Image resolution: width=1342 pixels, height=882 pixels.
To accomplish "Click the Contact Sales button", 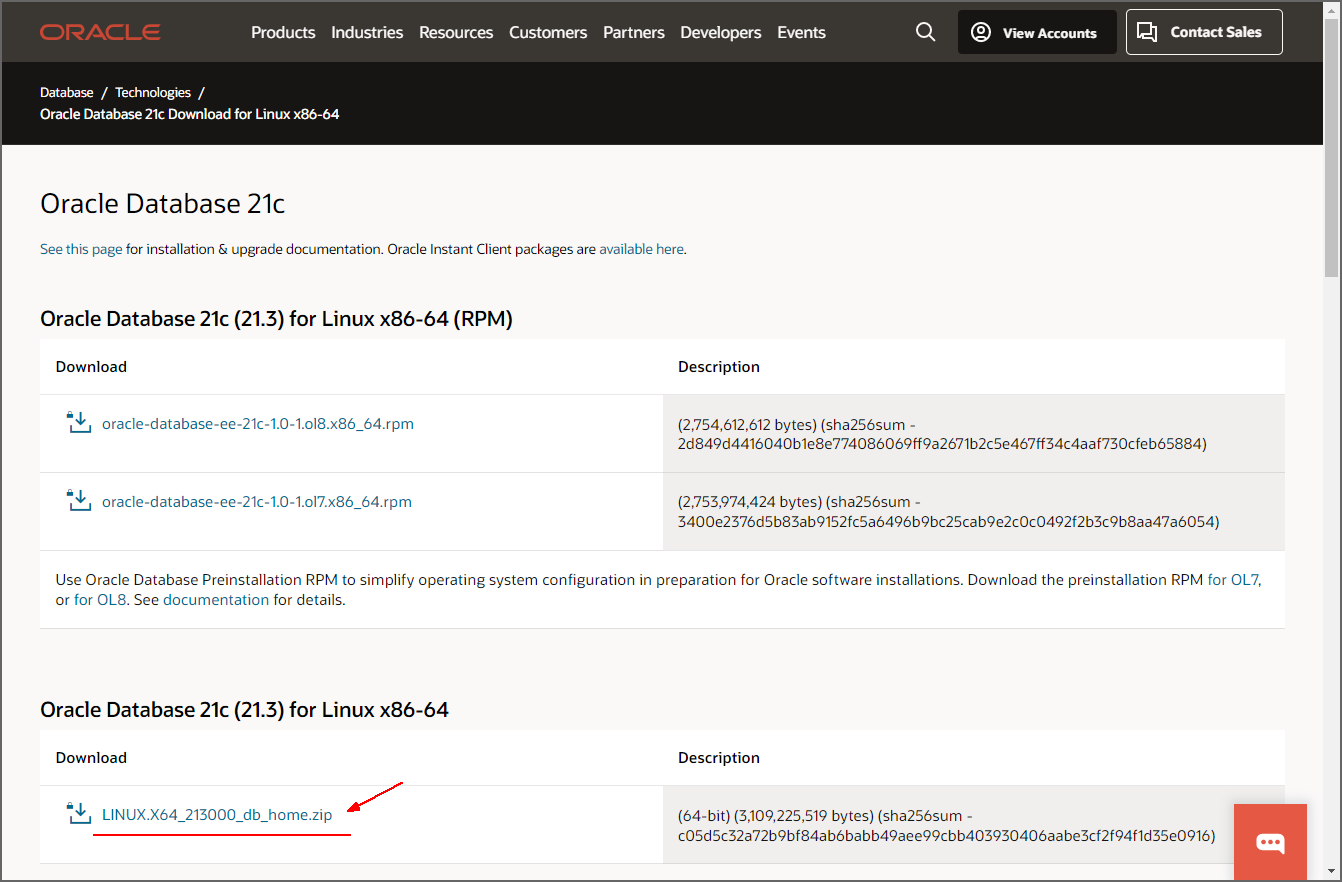I will 1204,32.
